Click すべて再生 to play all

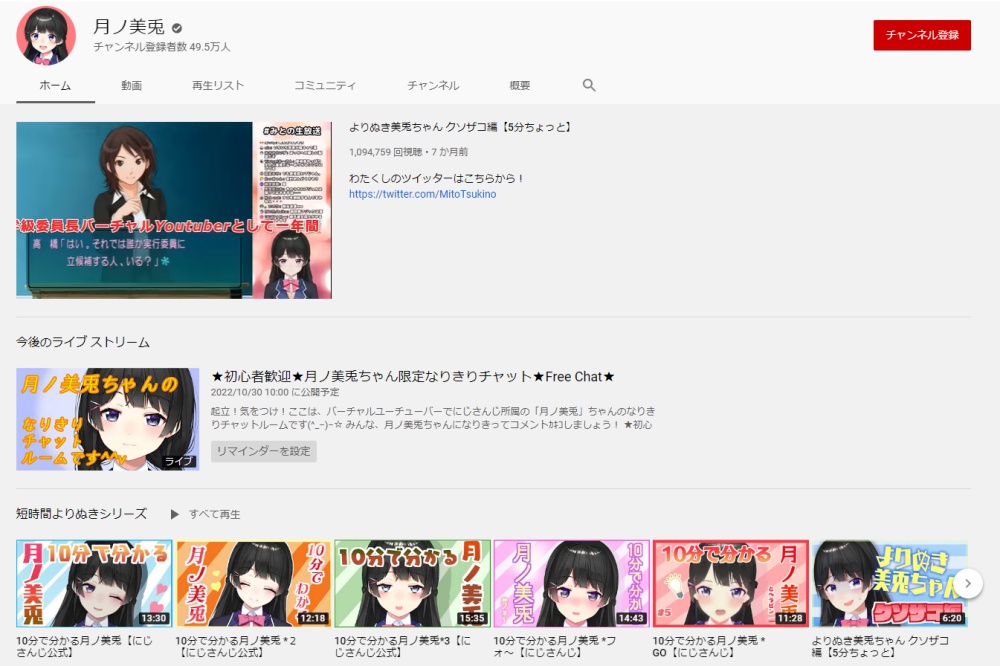[x=214, y=514]
